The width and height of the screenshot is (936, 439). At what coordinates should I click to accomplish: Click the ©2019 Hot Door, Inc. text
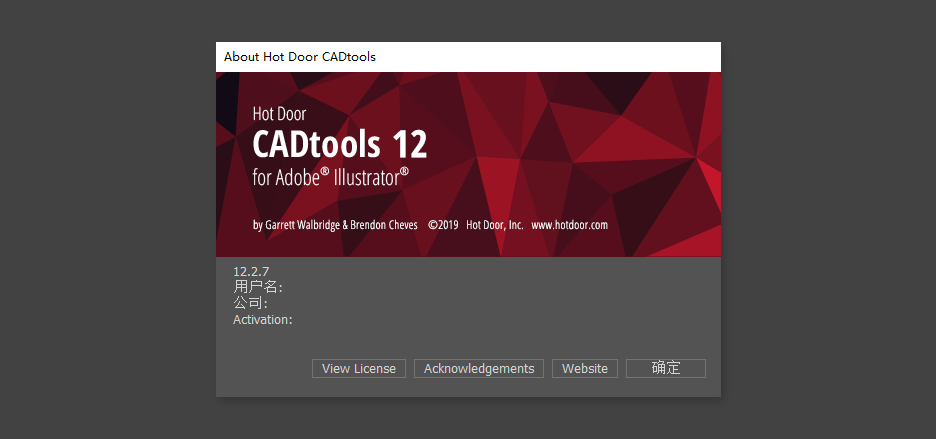point(476,225)
